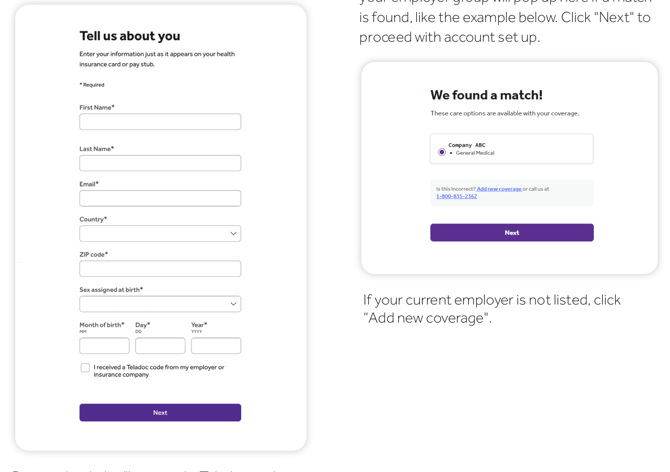Click the Month of birth field
Screen dimensions: 670x472
104,346
